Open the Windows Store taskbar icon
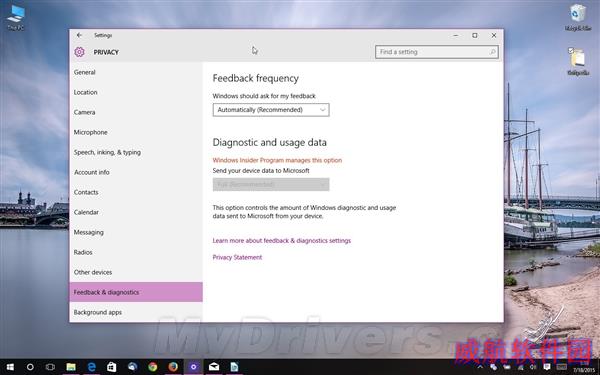The image size is (600, 375). (112, 367)
